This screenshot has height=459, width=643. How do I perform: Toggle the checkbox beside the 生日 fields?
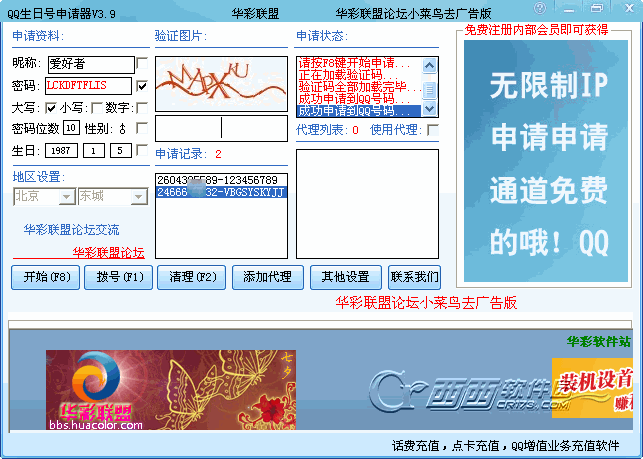(142, 150)
